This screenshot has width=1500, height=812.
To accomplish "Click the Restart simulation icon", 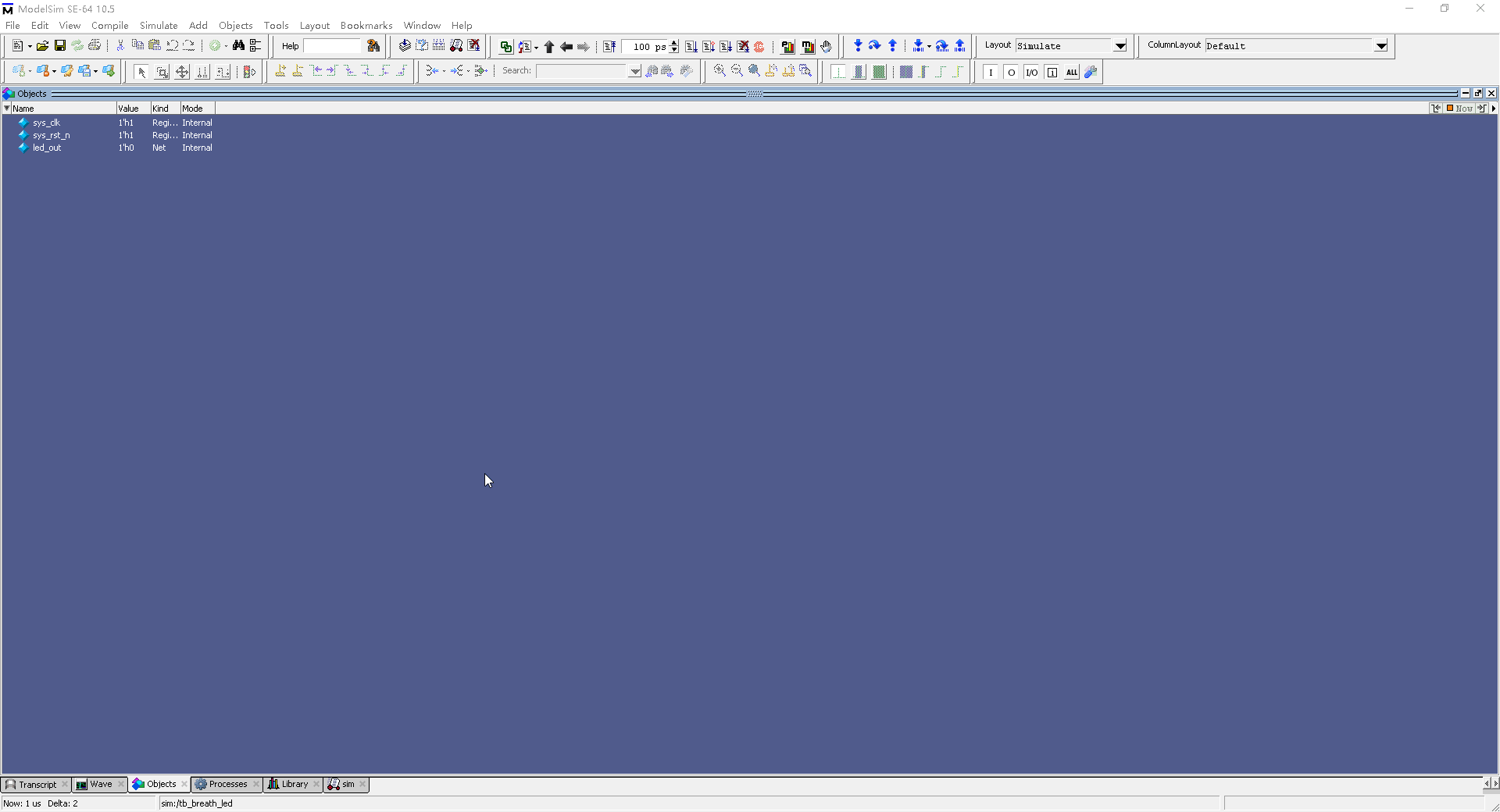I will tap(610, 47).
